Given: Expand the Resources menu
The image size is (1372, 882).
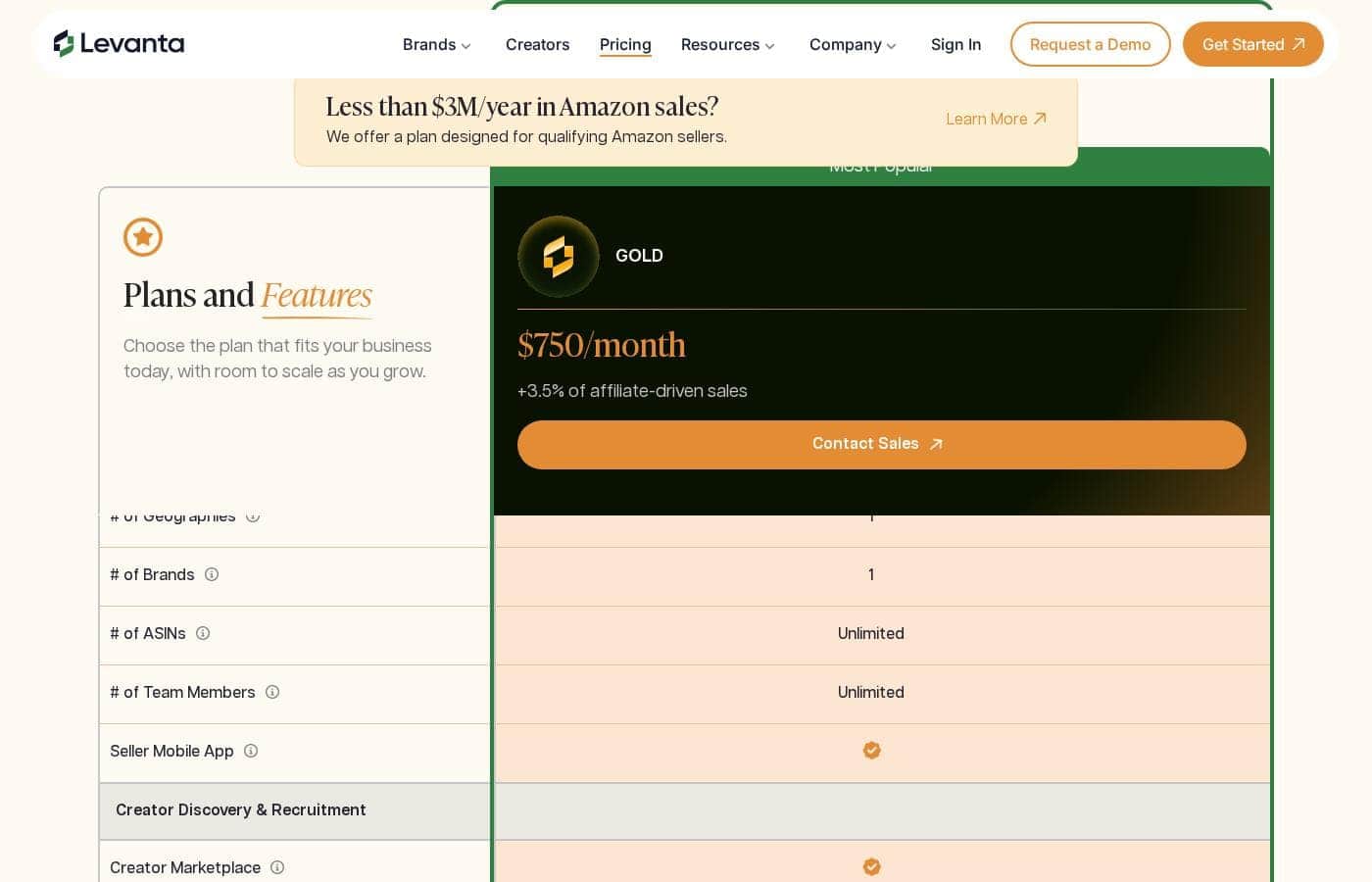Looking at the screenshot, I should click(x=727, y=44).
